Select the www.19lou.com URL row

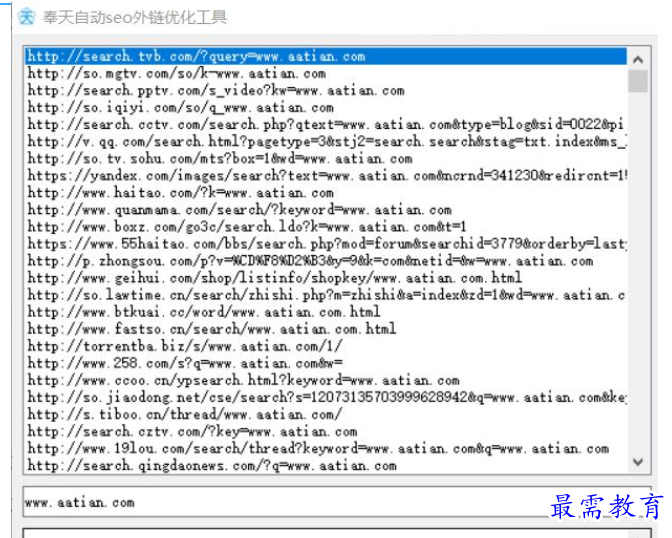[x=326, y=448]
